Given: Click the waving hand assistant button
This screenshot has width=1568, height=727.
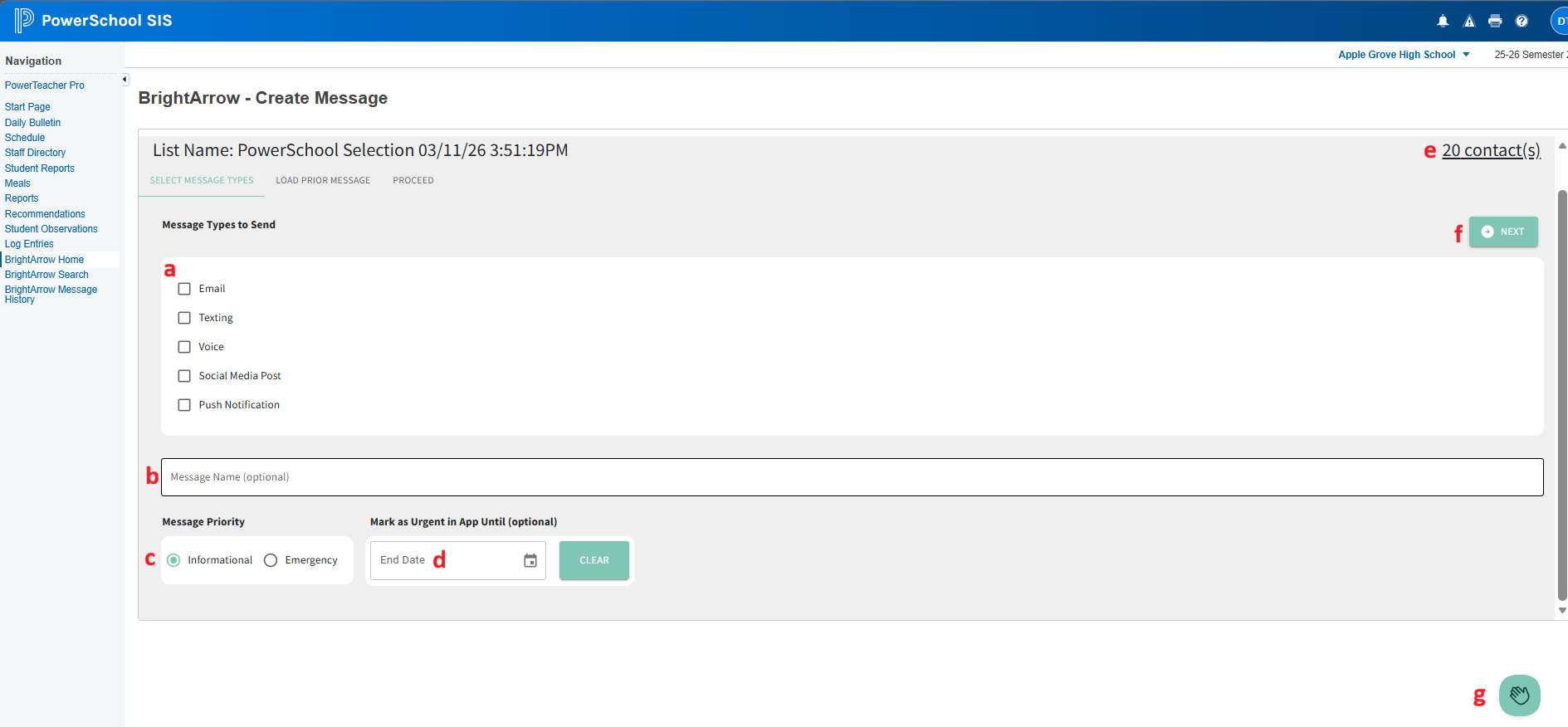Looking at the screenshot, I should pyautogui.click(x=1520, y=695).
